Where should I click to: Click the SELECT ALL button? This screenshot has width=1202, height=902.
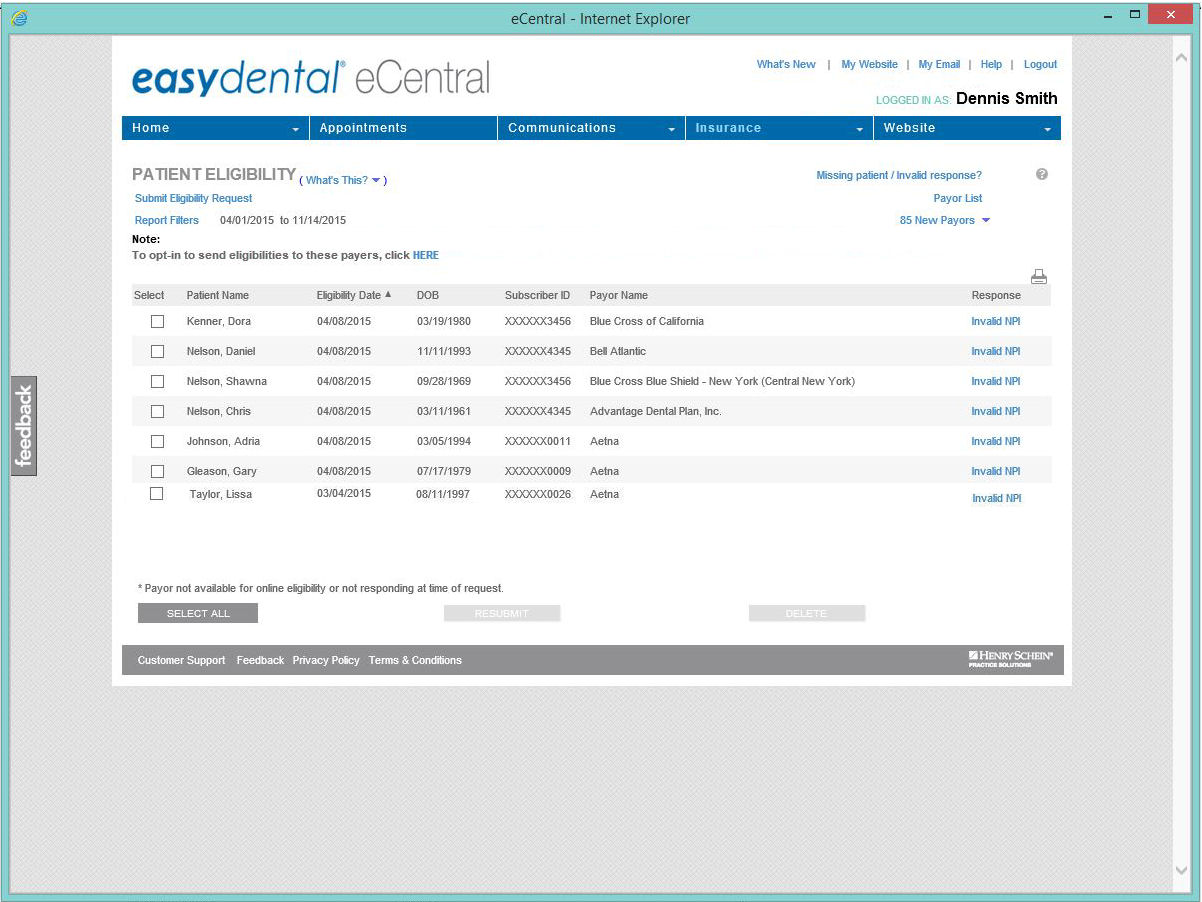198,613
